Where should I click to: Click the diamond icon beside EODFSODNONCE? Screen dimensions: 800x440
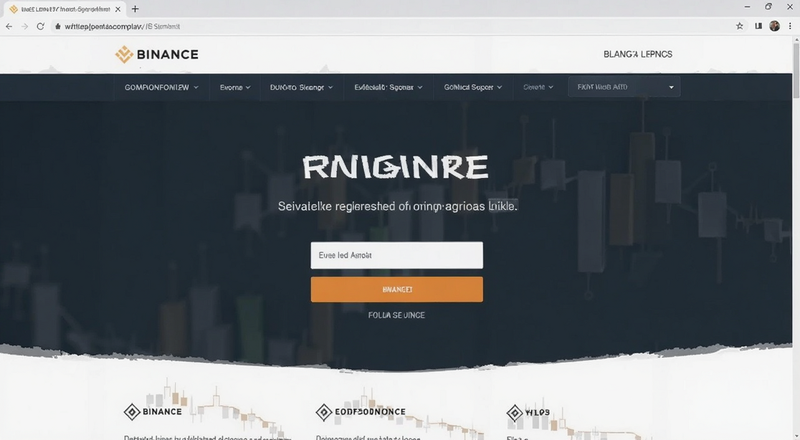pos(323,411)
